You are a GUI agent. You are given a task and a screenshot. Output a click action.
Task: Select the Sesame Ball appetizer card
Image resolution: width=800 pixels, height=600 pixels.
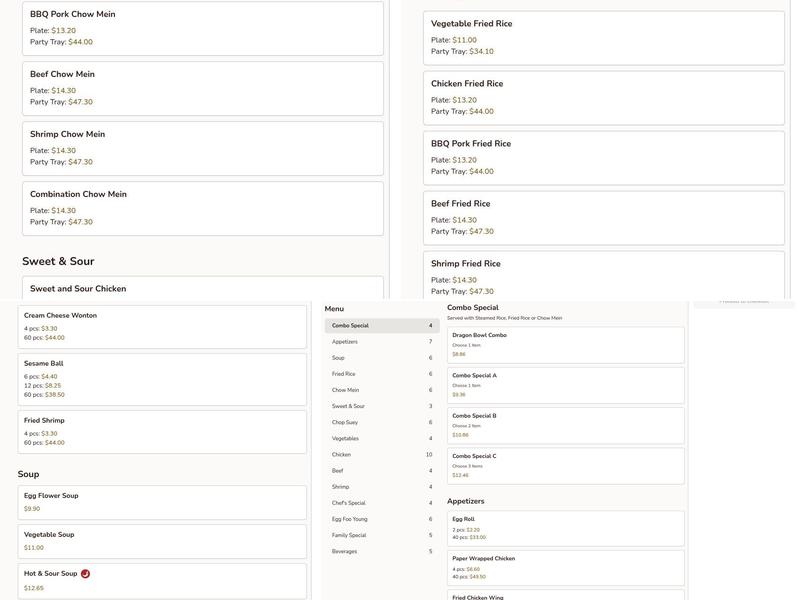[x=162, y=379]
